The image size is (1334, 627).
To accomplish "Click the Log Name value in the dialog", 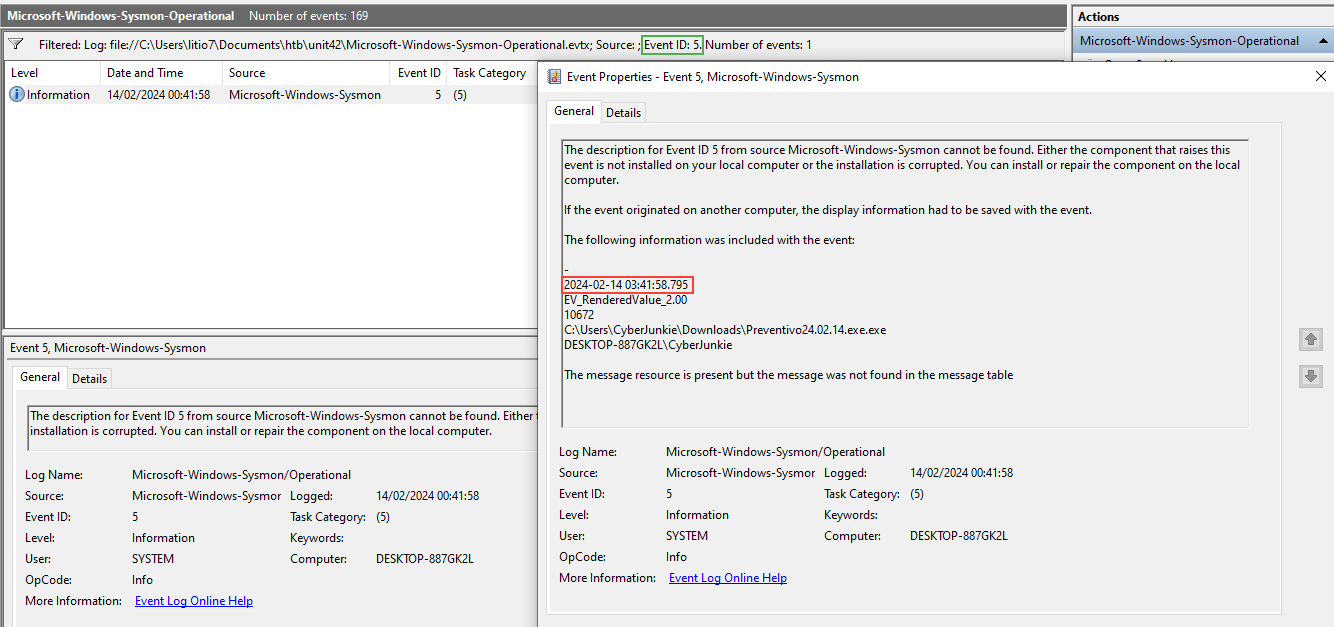I will [775, 452].
